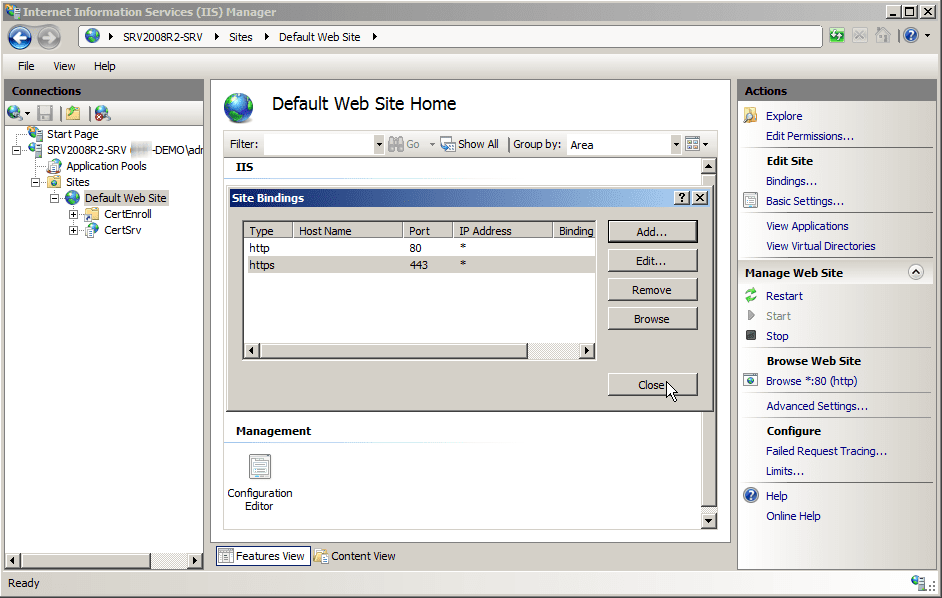Select the https port 443 binding row
942x598 pixels.
419,264
